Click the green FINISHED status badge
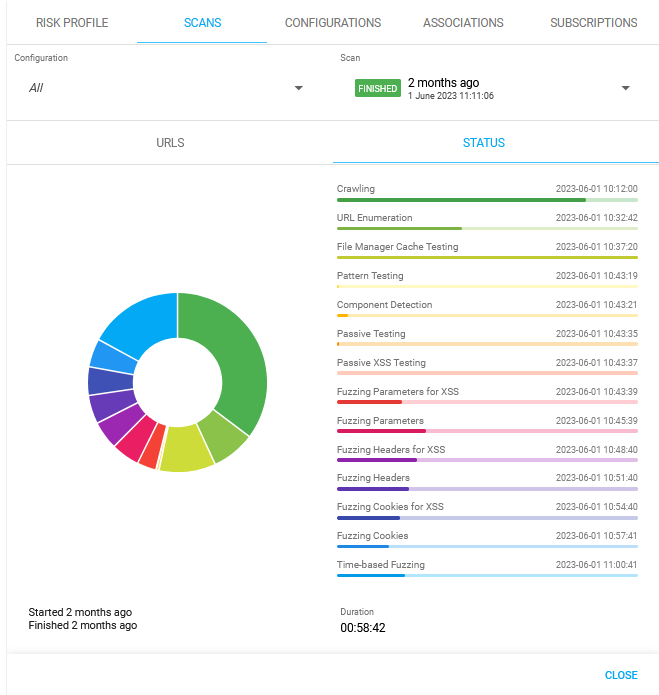 pyautogui.click(x=378, y=88)
